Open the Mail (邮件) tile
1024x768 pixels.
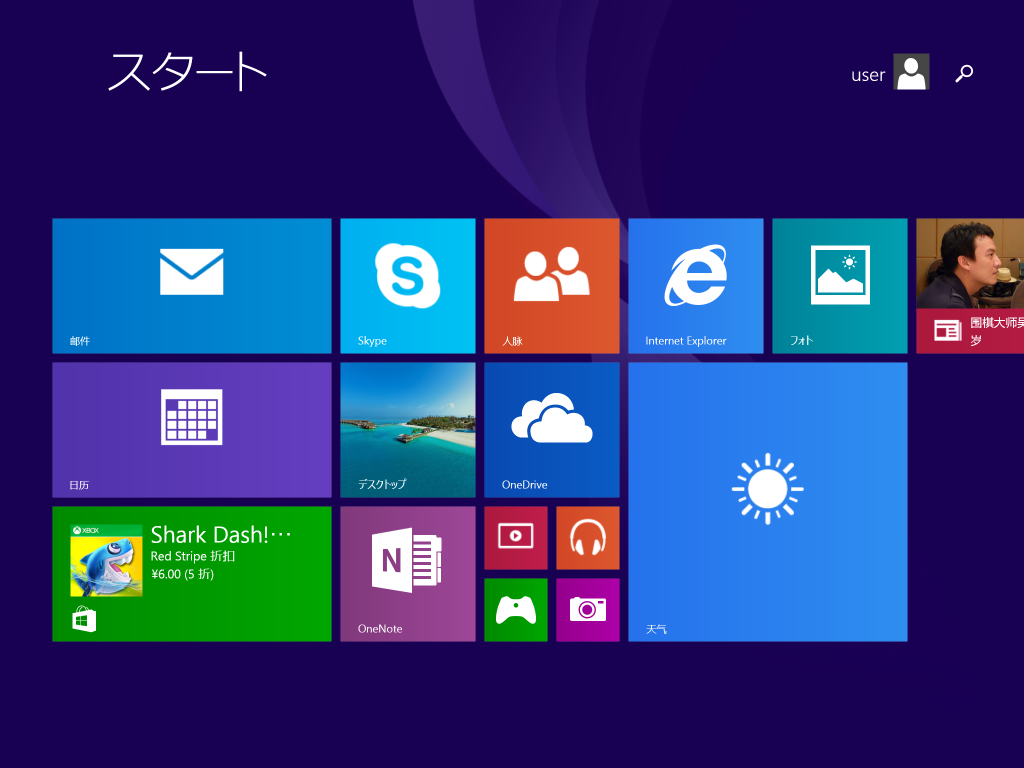click(x=191, y=285)
